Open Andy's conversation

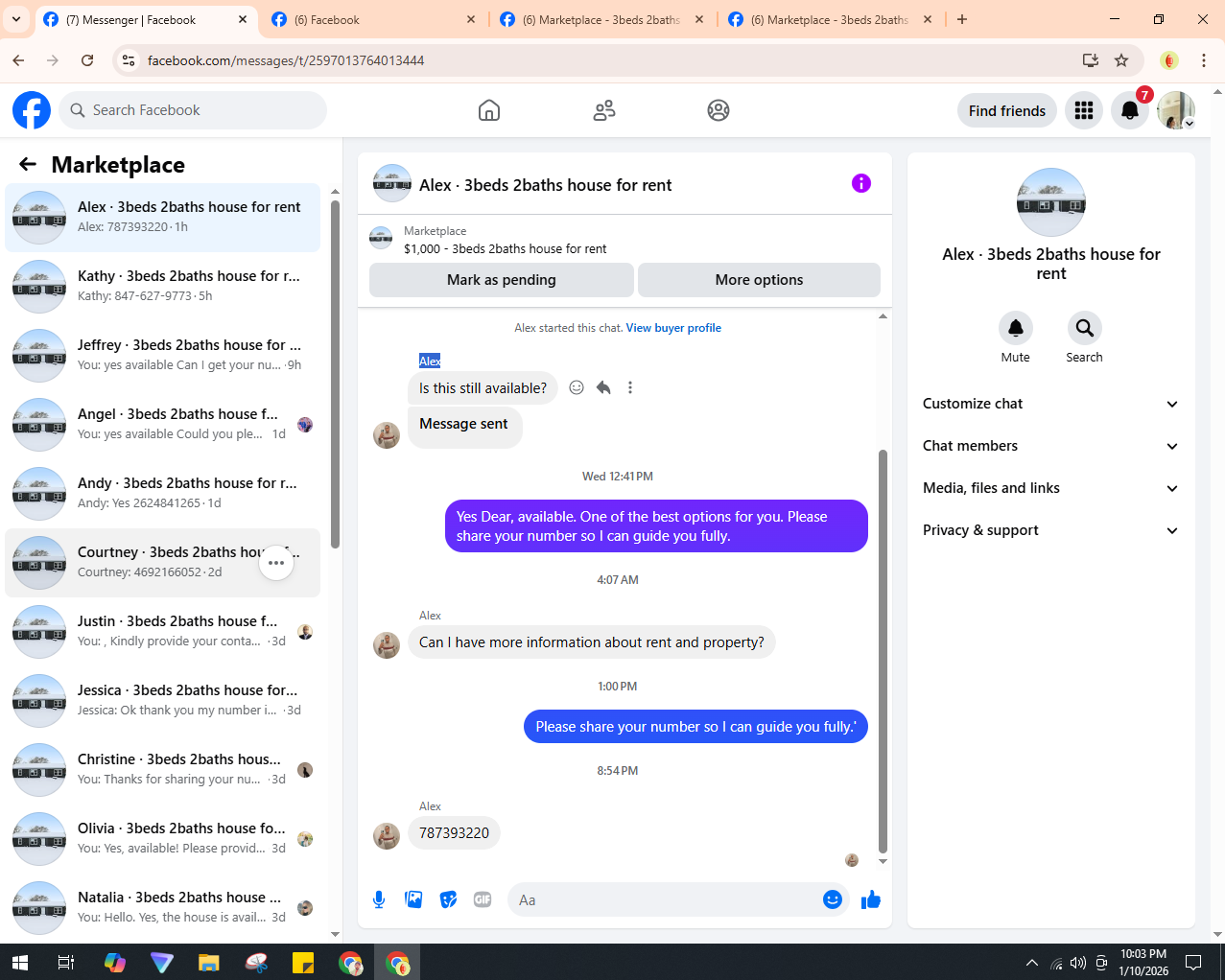pyautogui.click(x=163, y=494)
